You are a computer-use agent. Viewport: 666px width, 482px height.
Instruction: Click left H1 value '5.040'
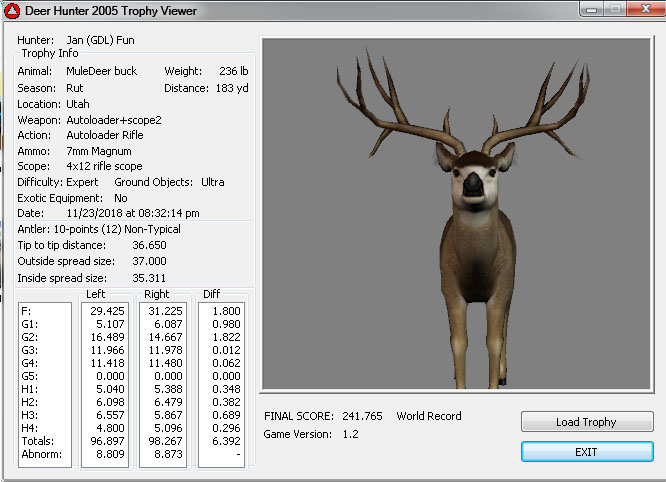[x=110, y=389]
